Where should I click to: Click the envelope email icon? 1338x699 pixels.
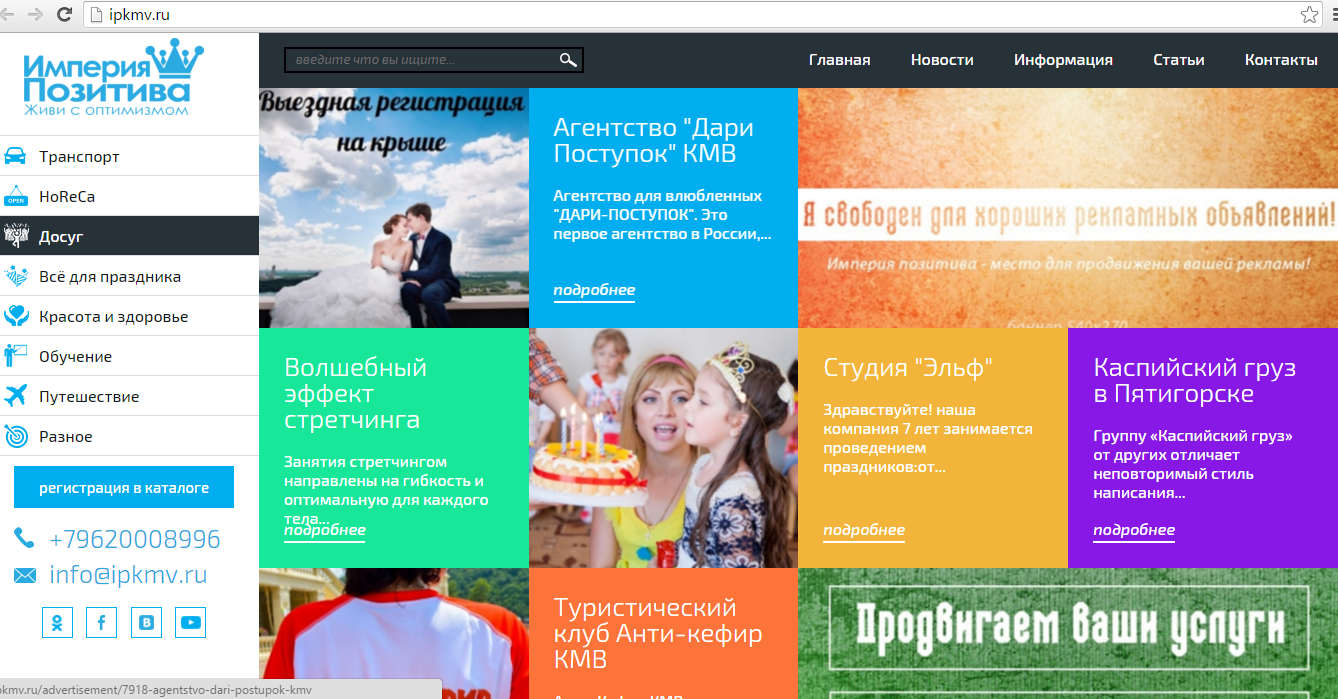(x=24, y=575)
